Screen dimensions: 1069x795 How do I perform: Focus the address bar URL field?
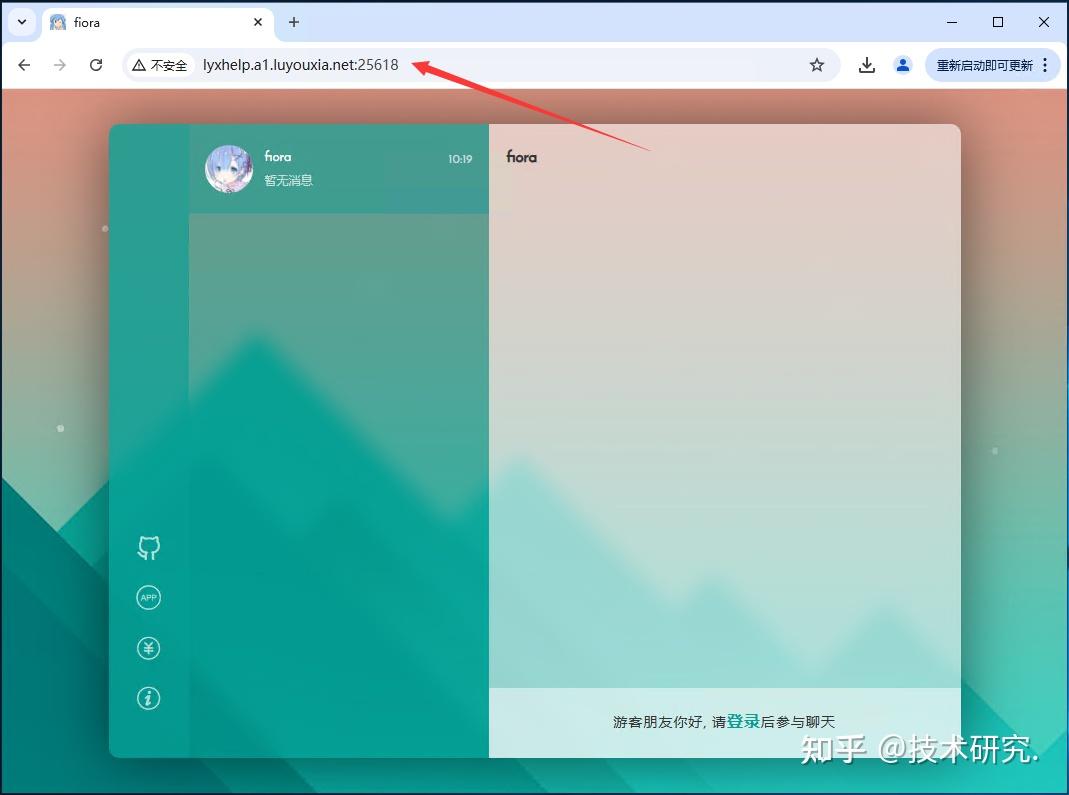(500, 65)
